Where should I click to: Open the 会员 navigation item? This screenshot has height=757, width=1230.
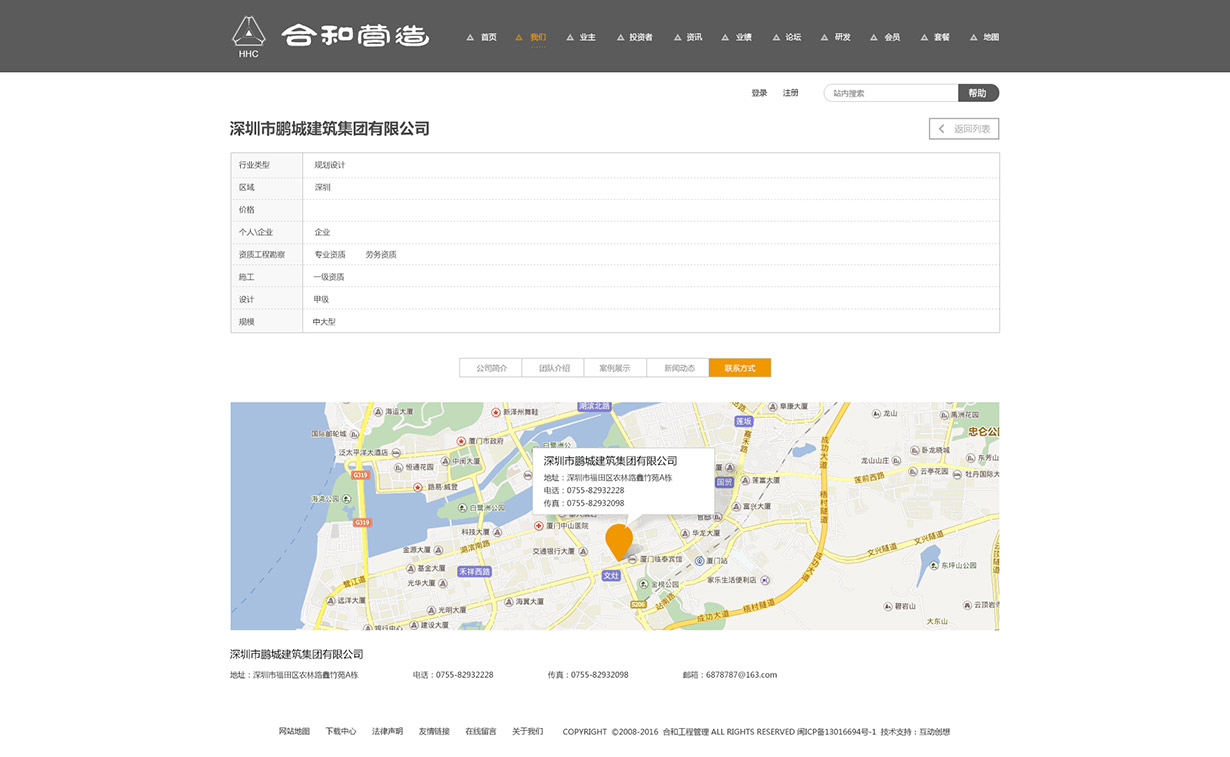click(892, 38)
